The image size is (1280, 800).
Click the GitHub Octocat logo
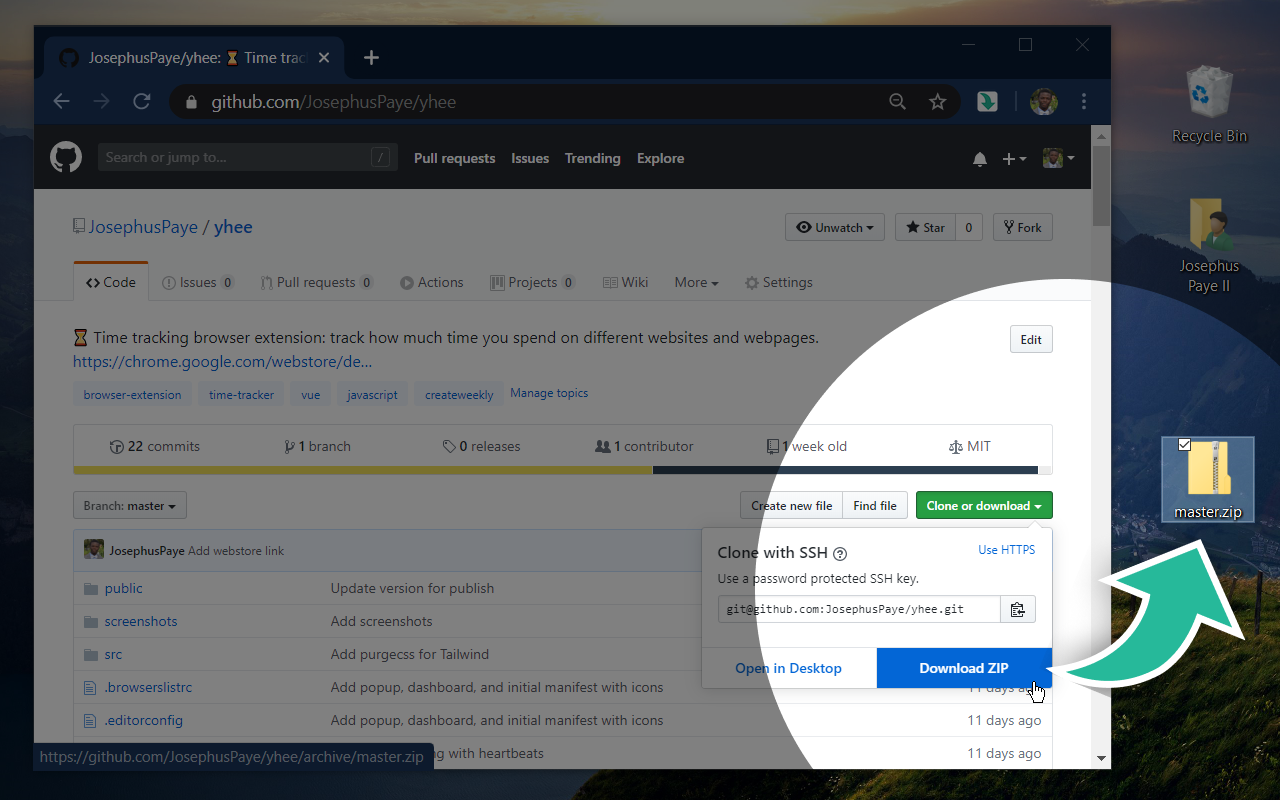[66, 158]
